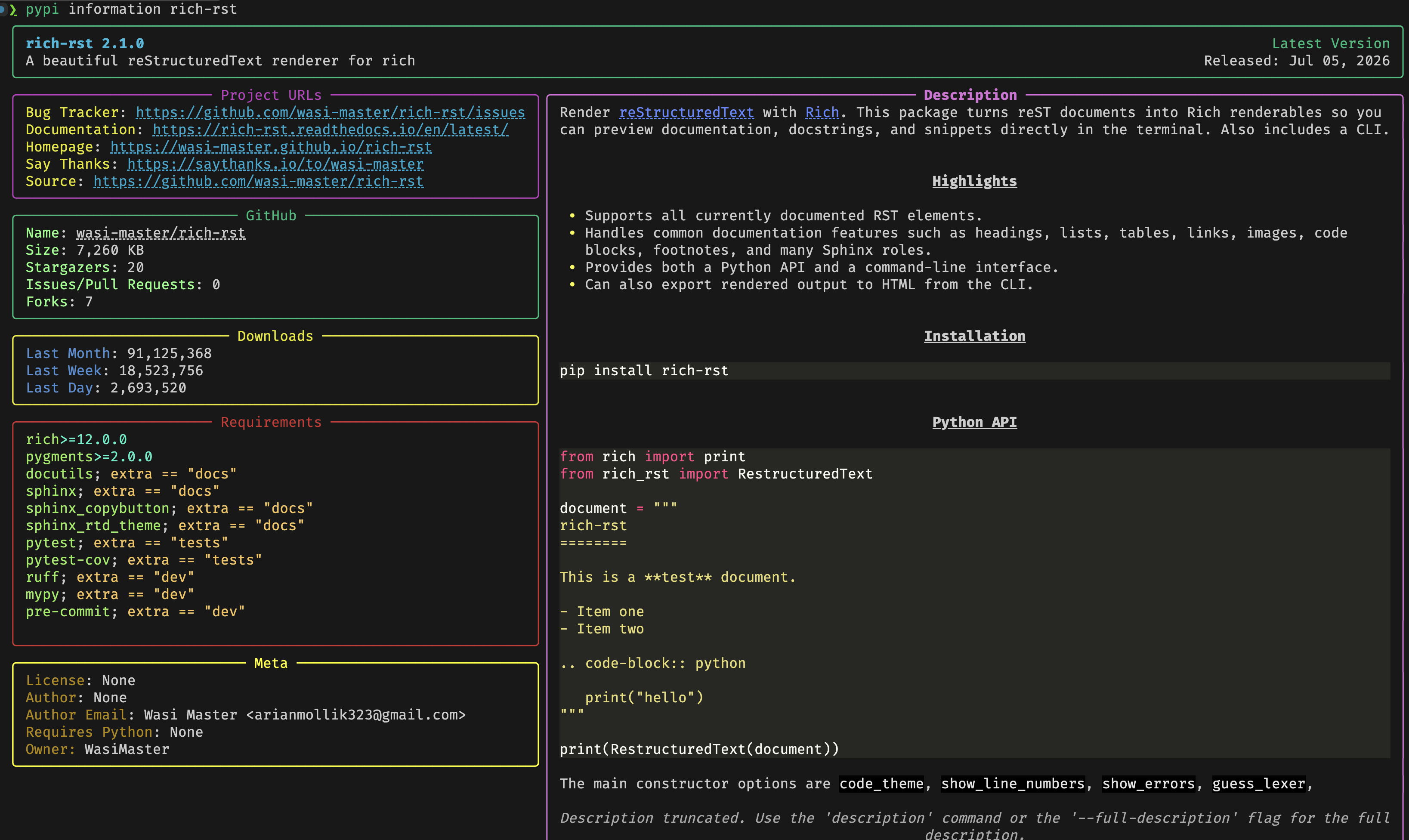Click the 'Meta' panel title
The image size is (1409, 840).
tap(271, 664)
